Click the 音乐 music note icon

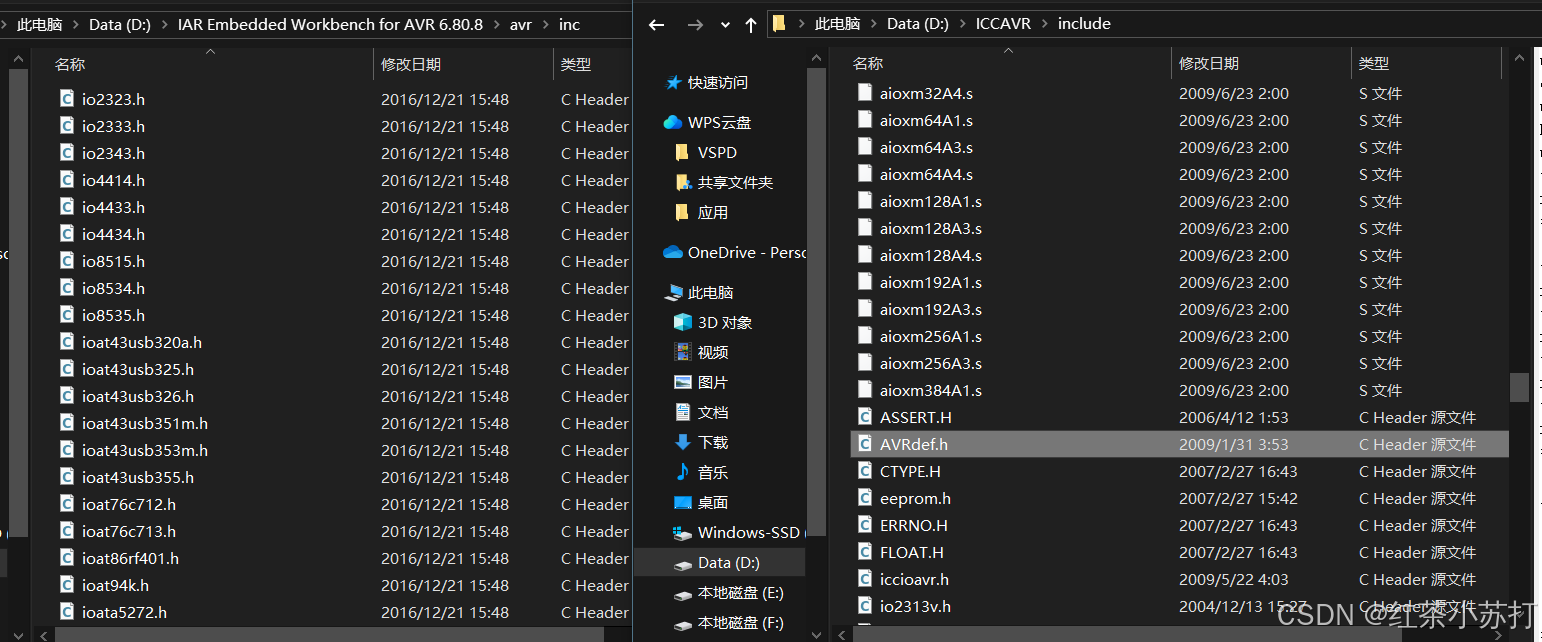pos(683,472)
